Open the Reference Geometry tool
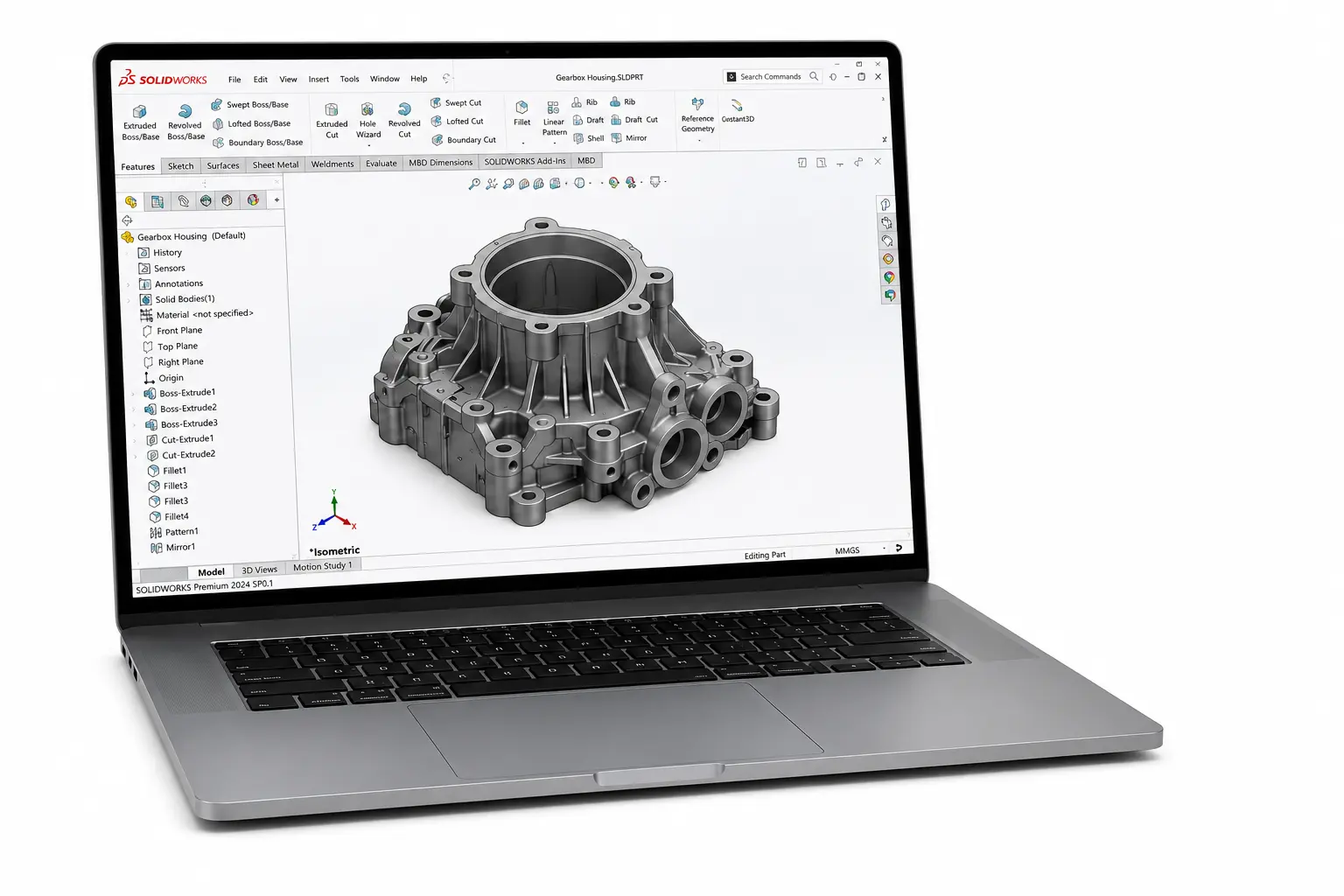1344x896 pixels. click(697, 115)
